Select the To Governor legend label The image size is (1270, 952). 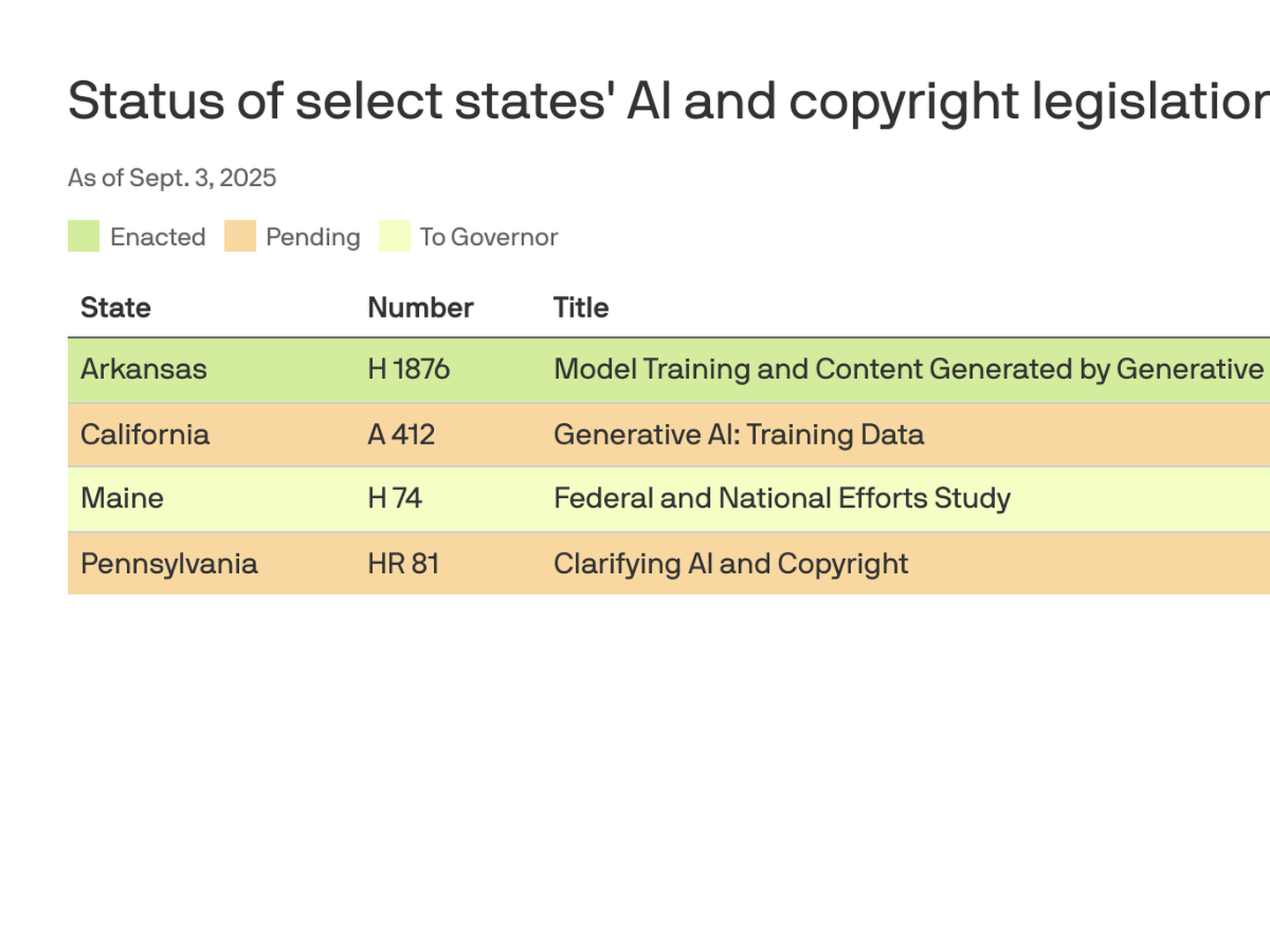click(x=489, y=237)
